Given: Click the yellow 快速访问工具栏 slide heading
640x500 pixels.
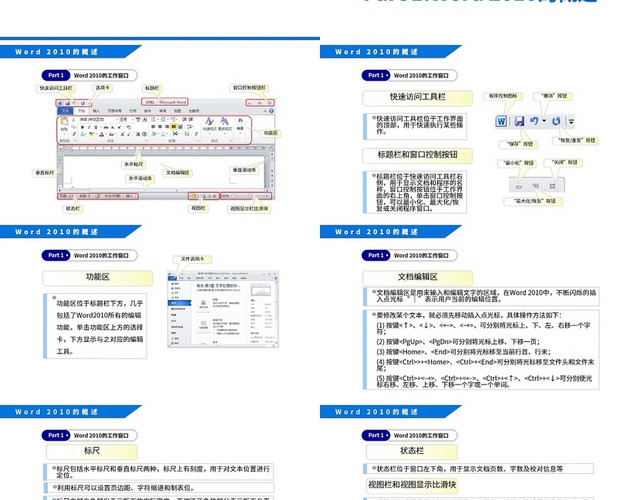Looking at the screenshot, I should coord(417,97).
